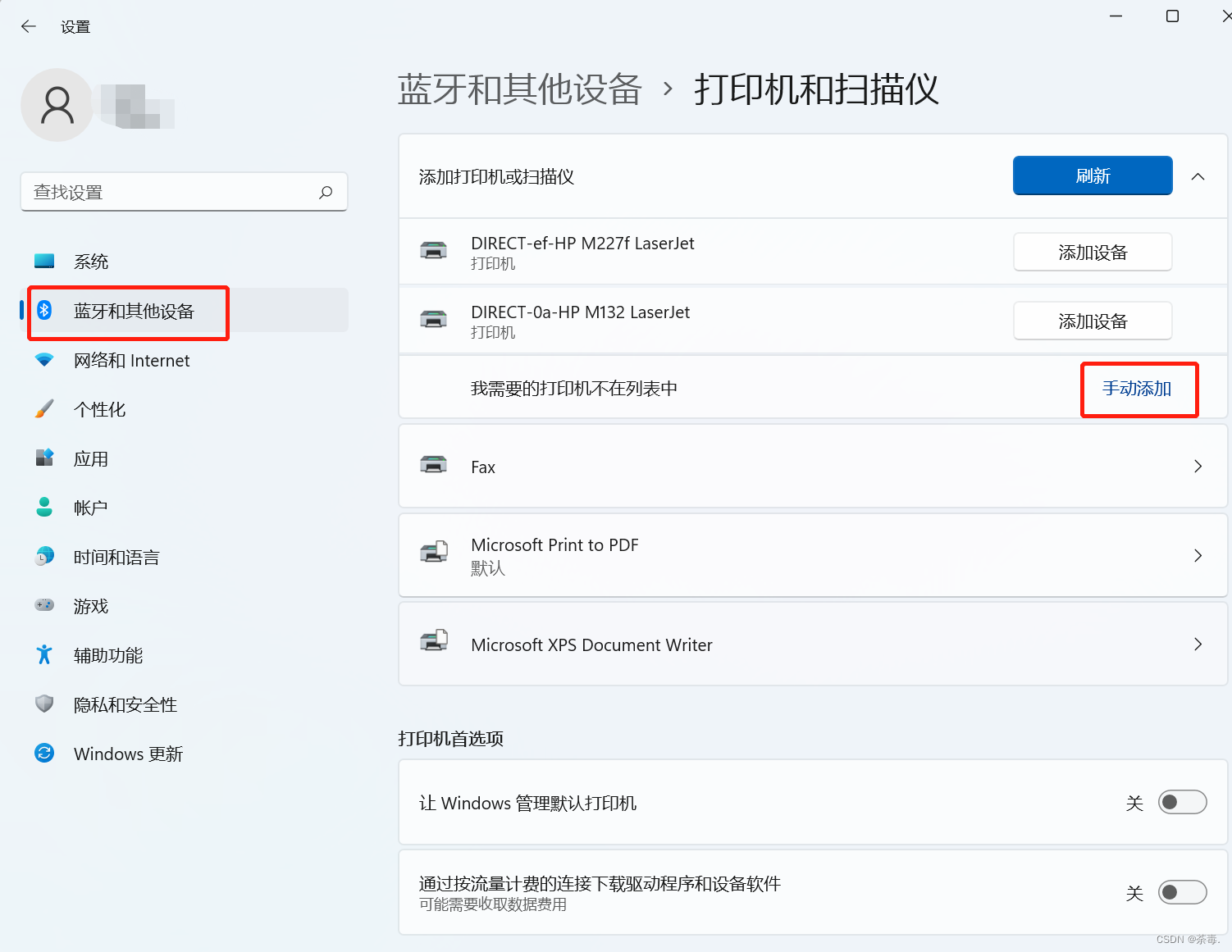Click the 游戏 gamepad icon
This screenshot has height=952, width=1232.
pyautogui.click(x=44, y=605)
